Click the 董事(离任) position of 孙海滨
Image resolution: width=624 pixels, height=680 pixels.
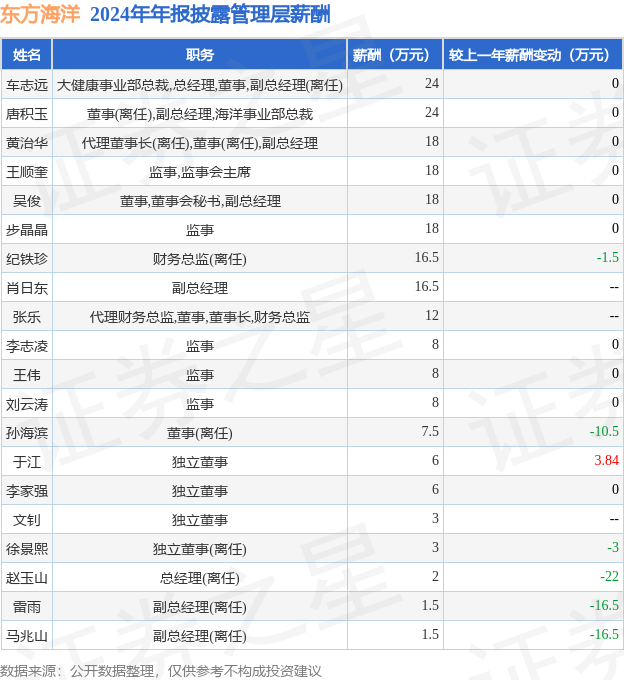pyautogui.click(x=200, y=433)
